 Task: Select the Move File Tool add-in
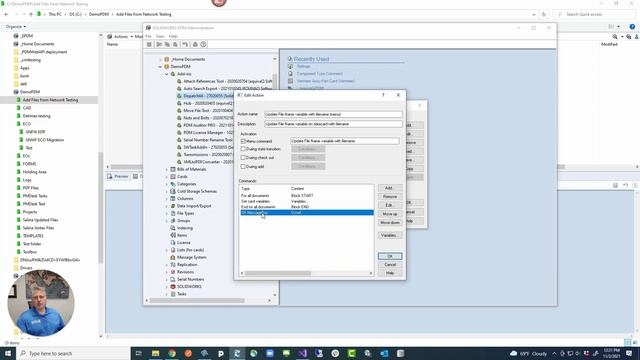coord(208,110)
